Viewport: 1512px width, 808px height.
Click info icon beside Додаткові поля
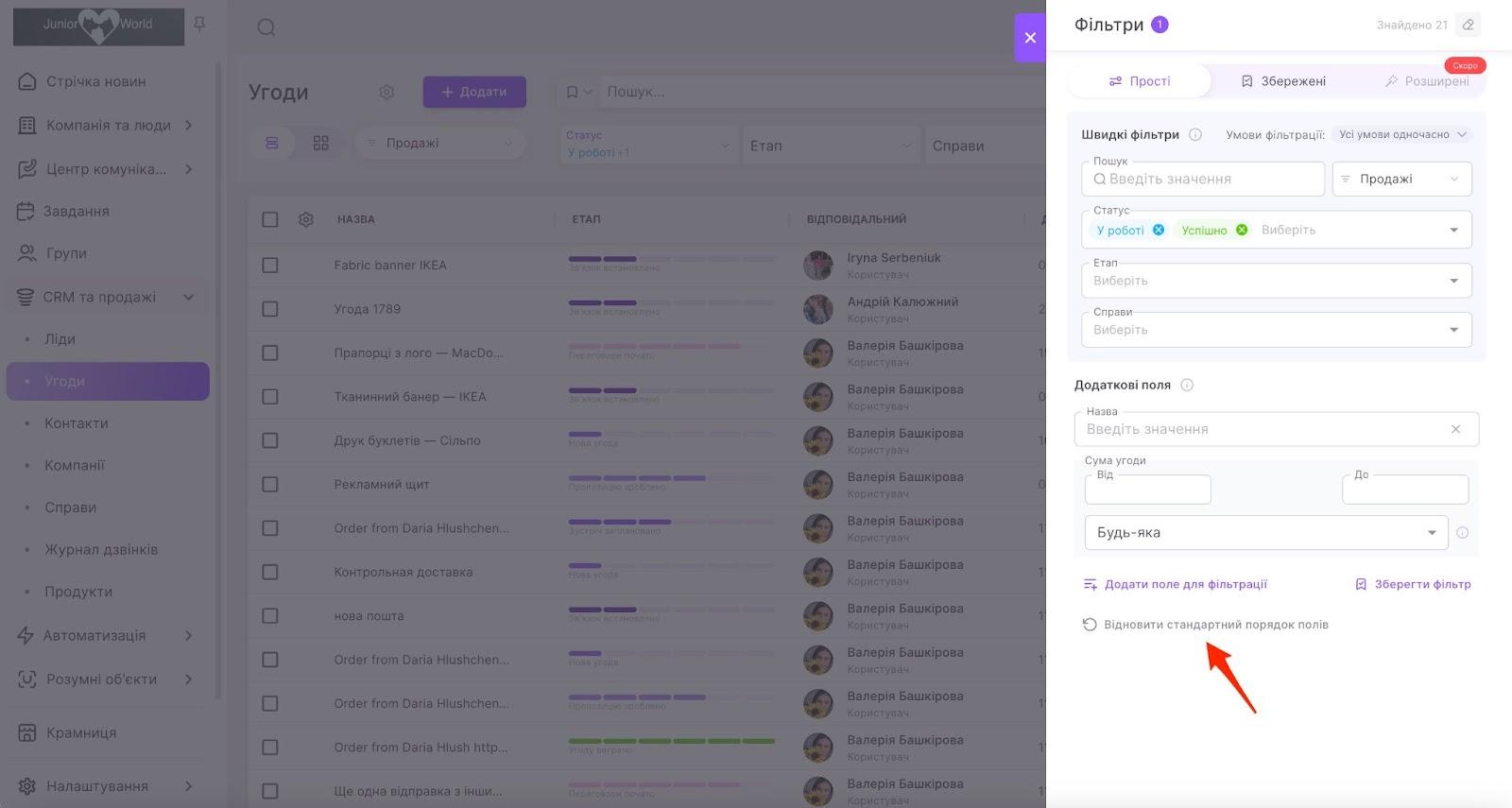click(1187, 385)
